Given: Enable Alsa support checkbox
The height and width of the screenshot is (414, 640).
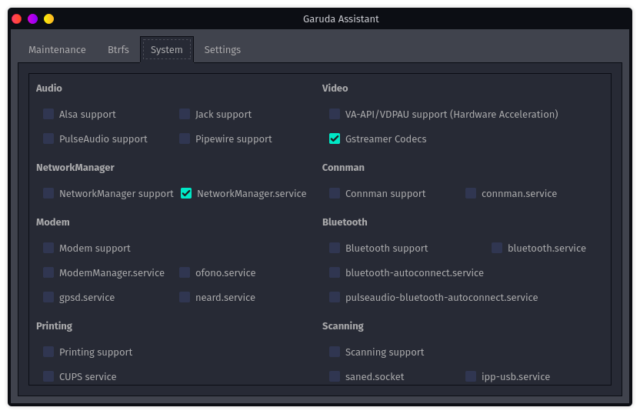Looking at the screenshot, I should point(49,114).
